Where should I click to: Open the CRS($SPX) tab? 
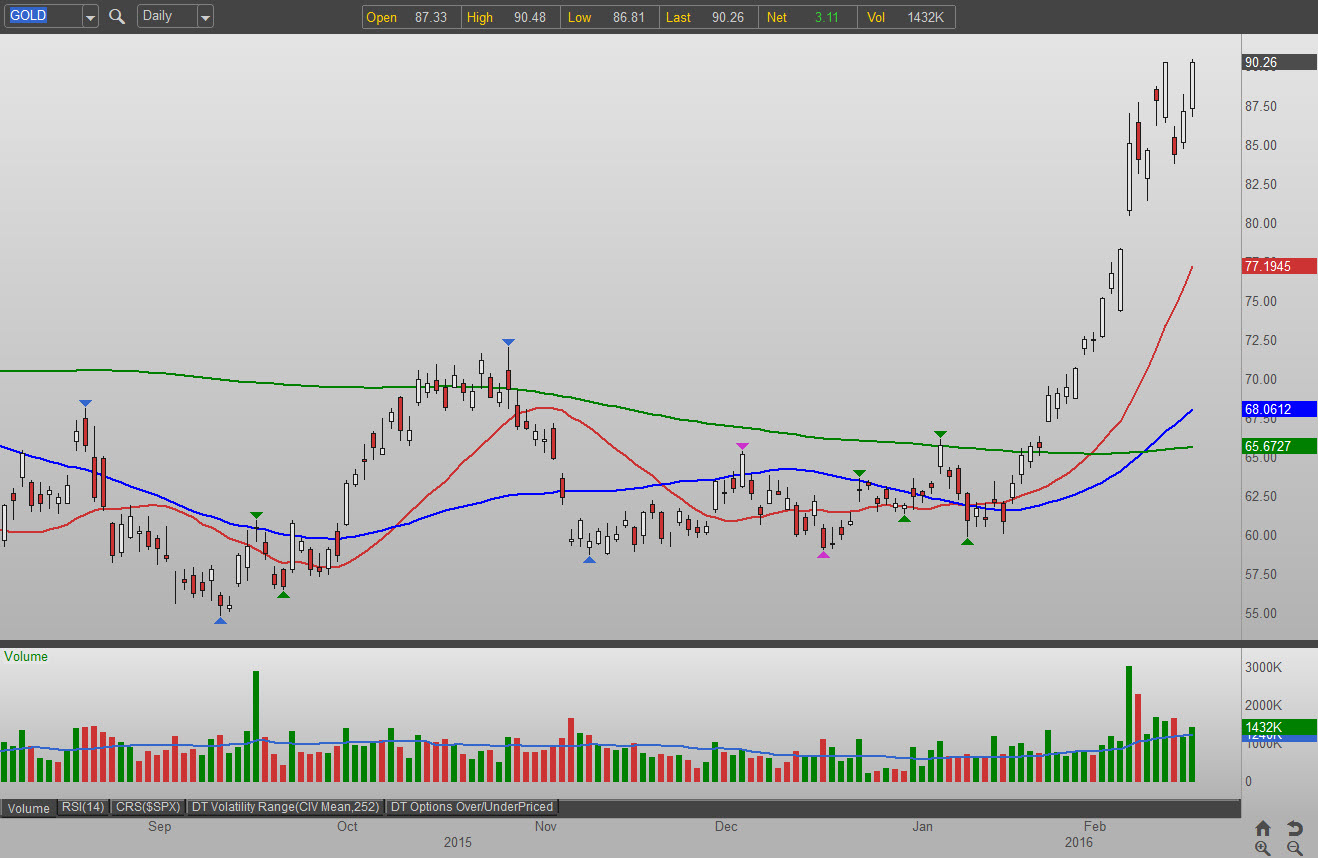pos(147,807)
